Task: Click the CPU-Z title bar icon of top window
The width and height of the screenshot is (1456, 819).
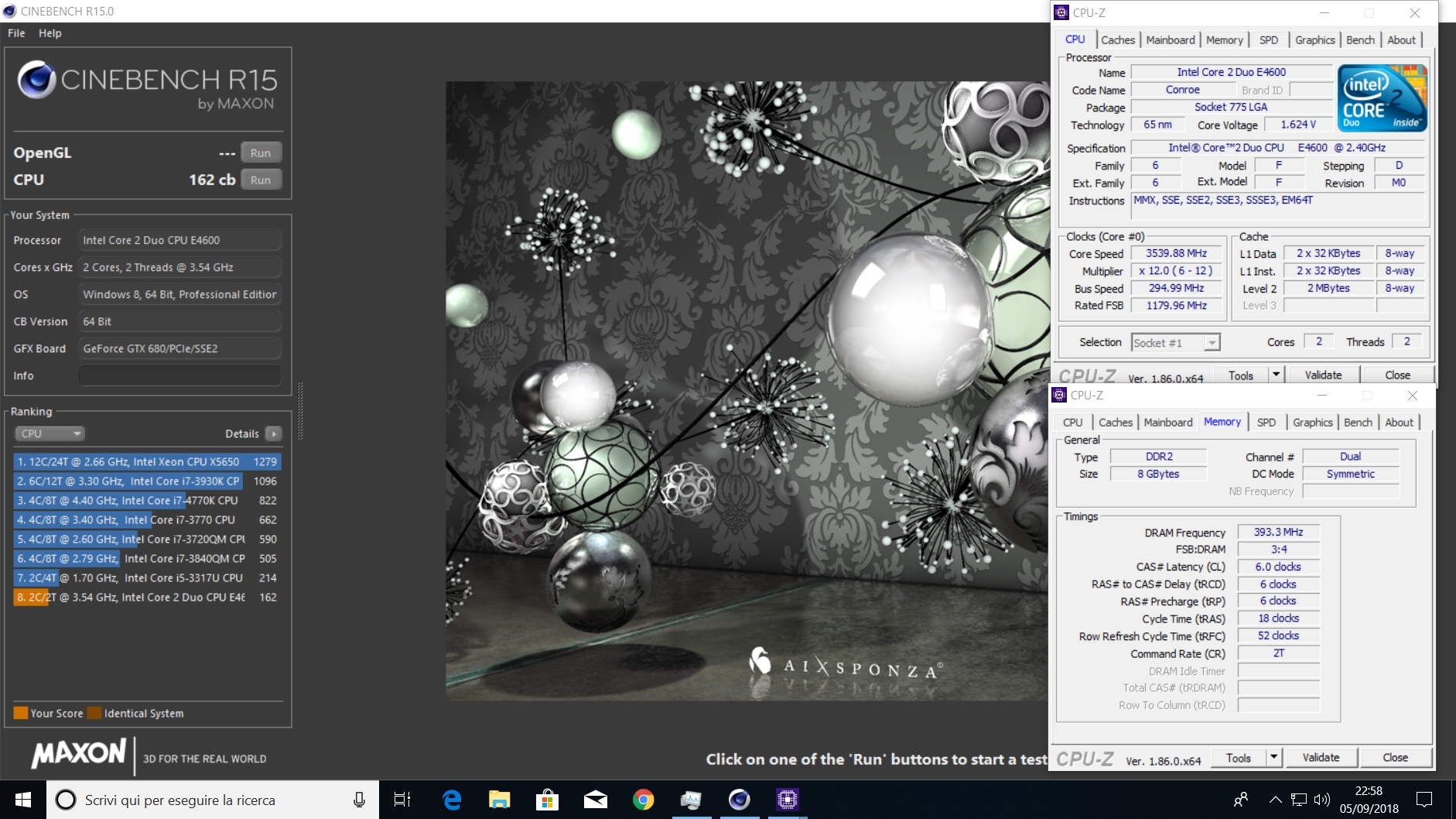Action: click(1061, 12)
